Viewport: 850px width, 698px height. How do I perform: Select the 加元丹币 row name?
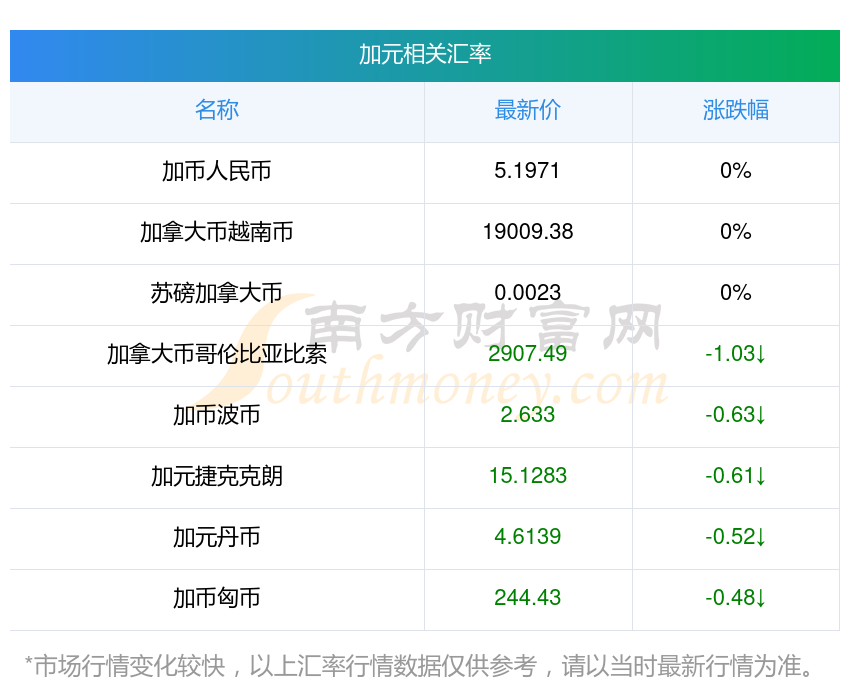point(217,537)
